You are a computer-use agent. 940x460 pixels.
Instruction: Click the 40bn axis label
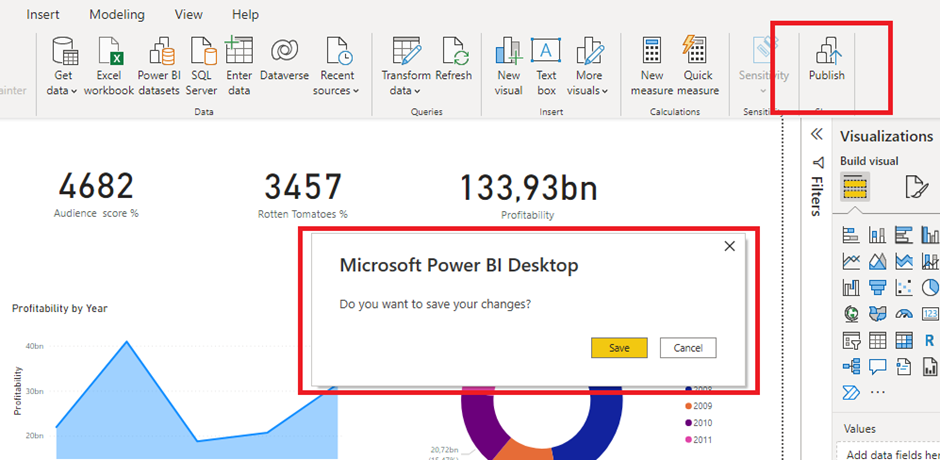(x=34, y=346)
